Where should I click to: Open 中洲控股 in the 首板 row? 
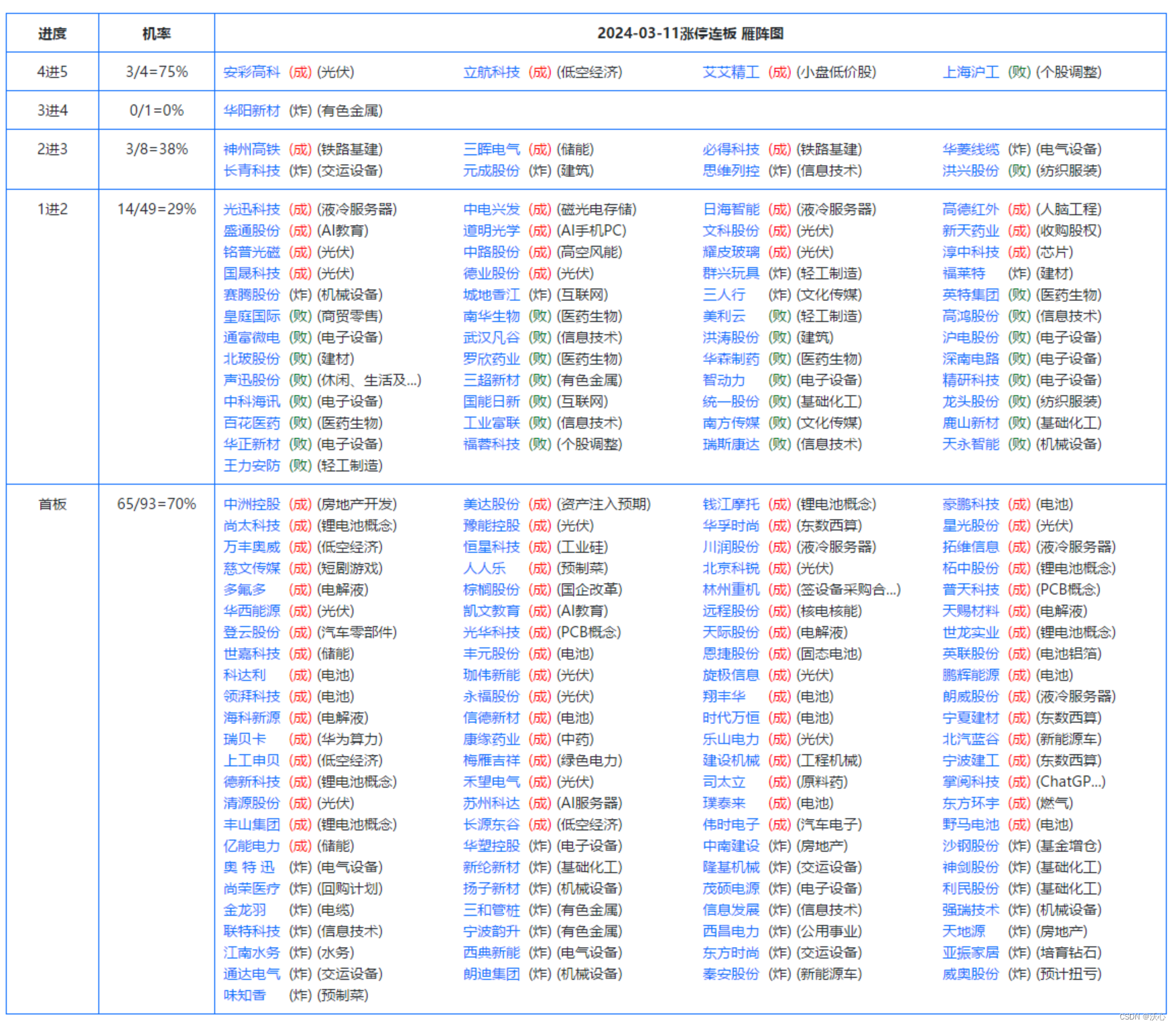(x=251, y=504)
